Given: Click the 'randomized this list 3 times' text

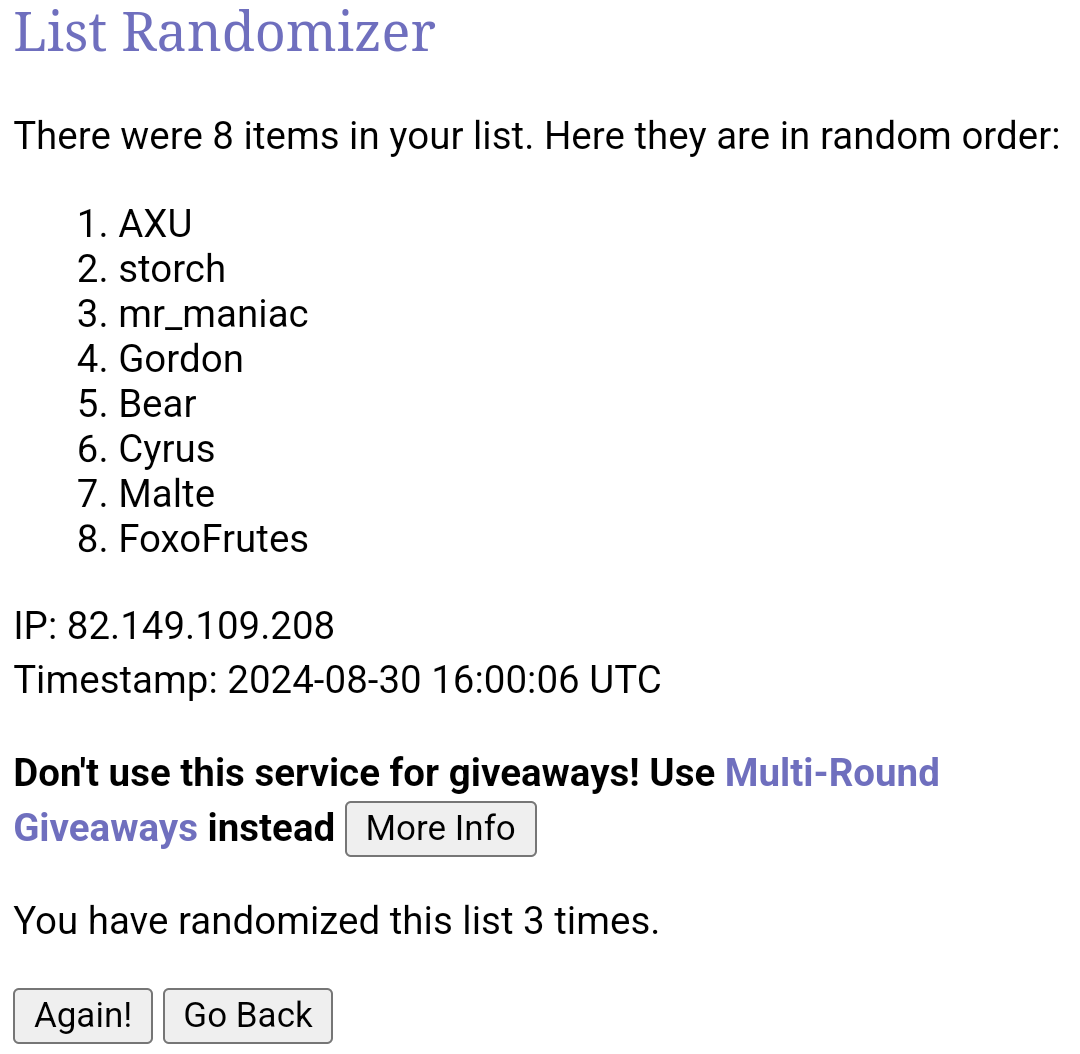Looking at the screenshot, I should point(336,920).
